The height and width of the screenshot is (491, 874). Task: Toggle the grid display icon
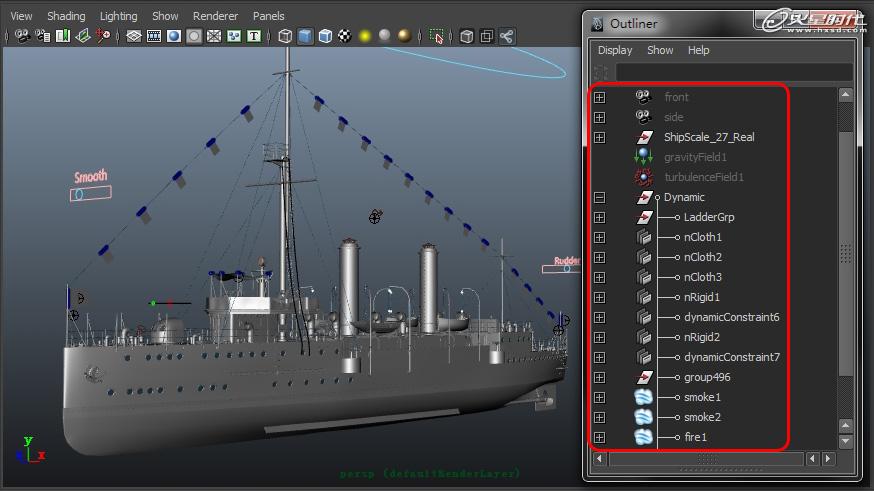(134, 36)
